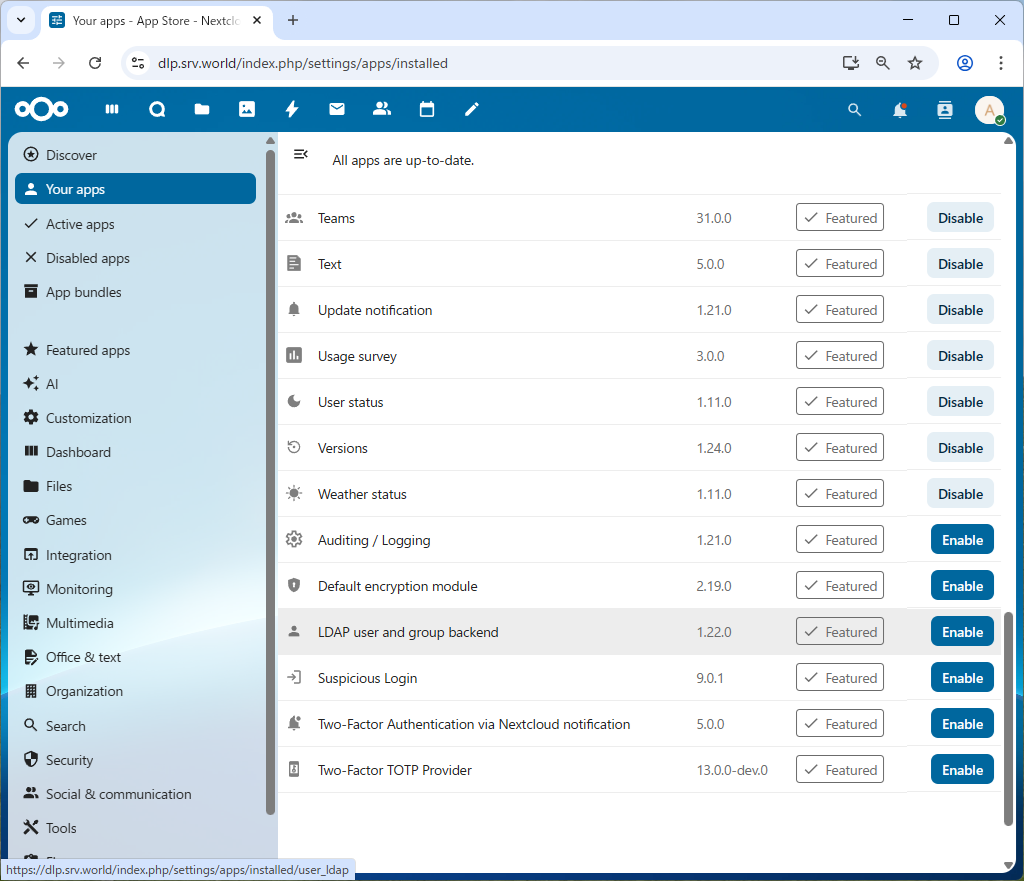Image resolution: width=1024 pixels, height=881 pixels.
Task: Open the notifications bell
Action: click(900, 110)
